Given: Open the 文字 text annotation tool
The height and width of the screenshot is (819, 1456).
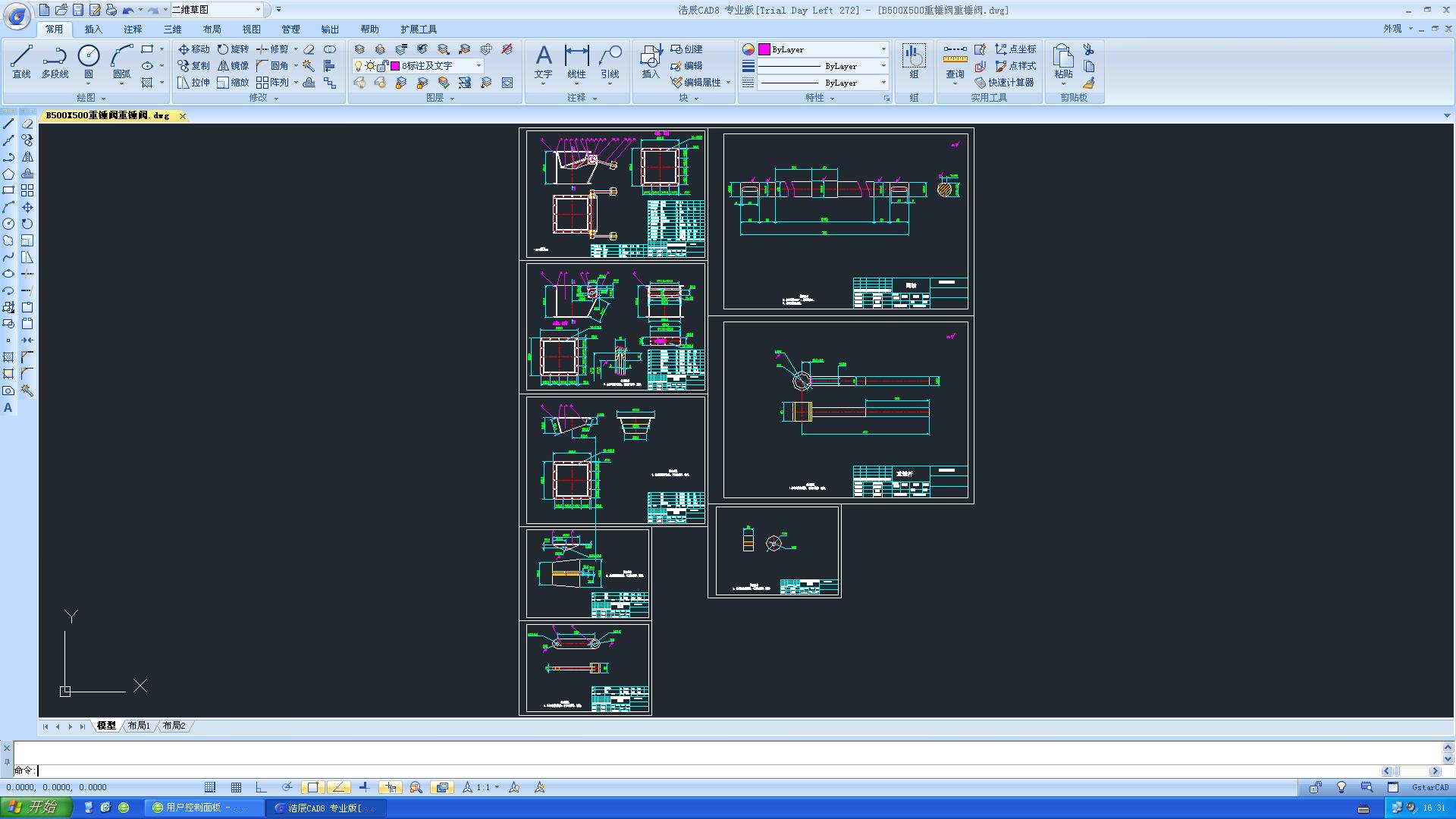Looking at the screenshot, I should click(x=543, y=61).
